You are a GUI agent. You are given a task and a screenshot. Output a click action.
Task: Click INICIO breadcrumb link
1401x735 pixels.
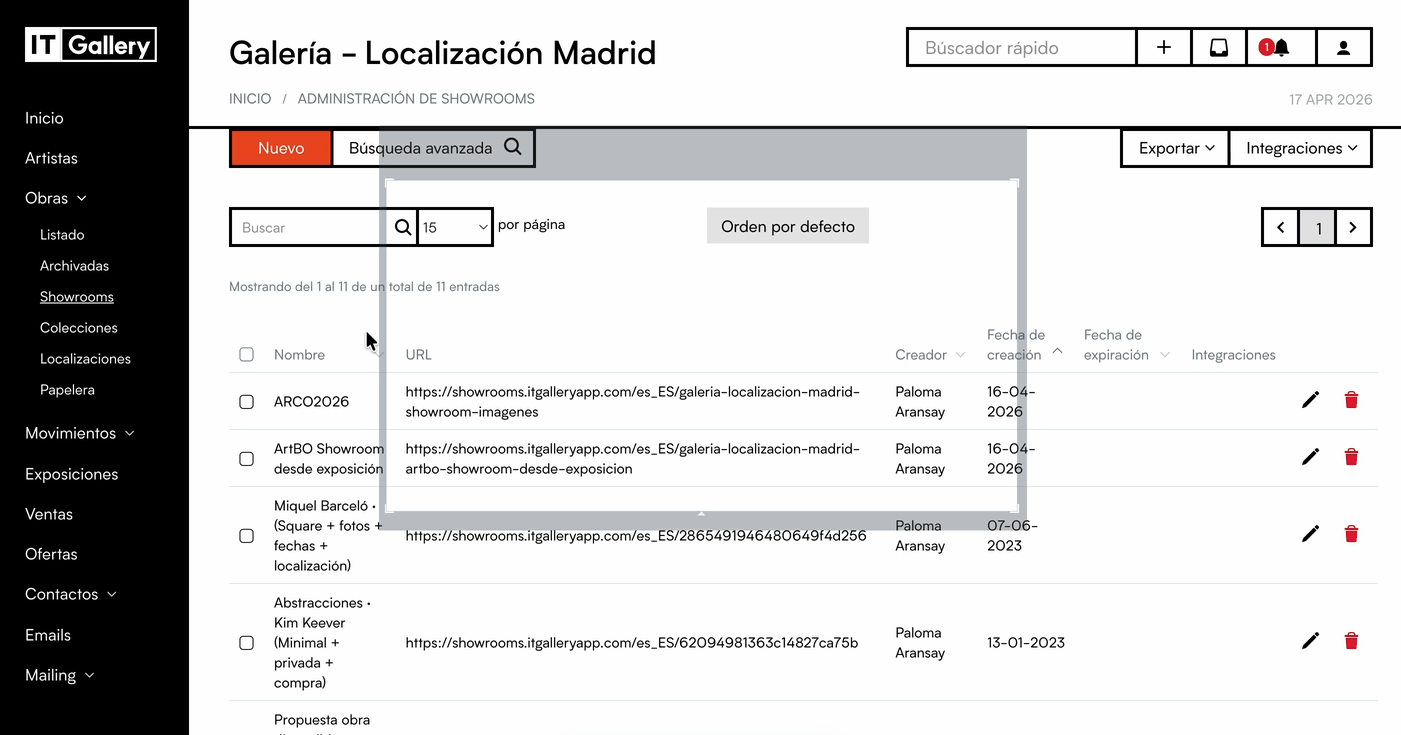click(250, 99)
